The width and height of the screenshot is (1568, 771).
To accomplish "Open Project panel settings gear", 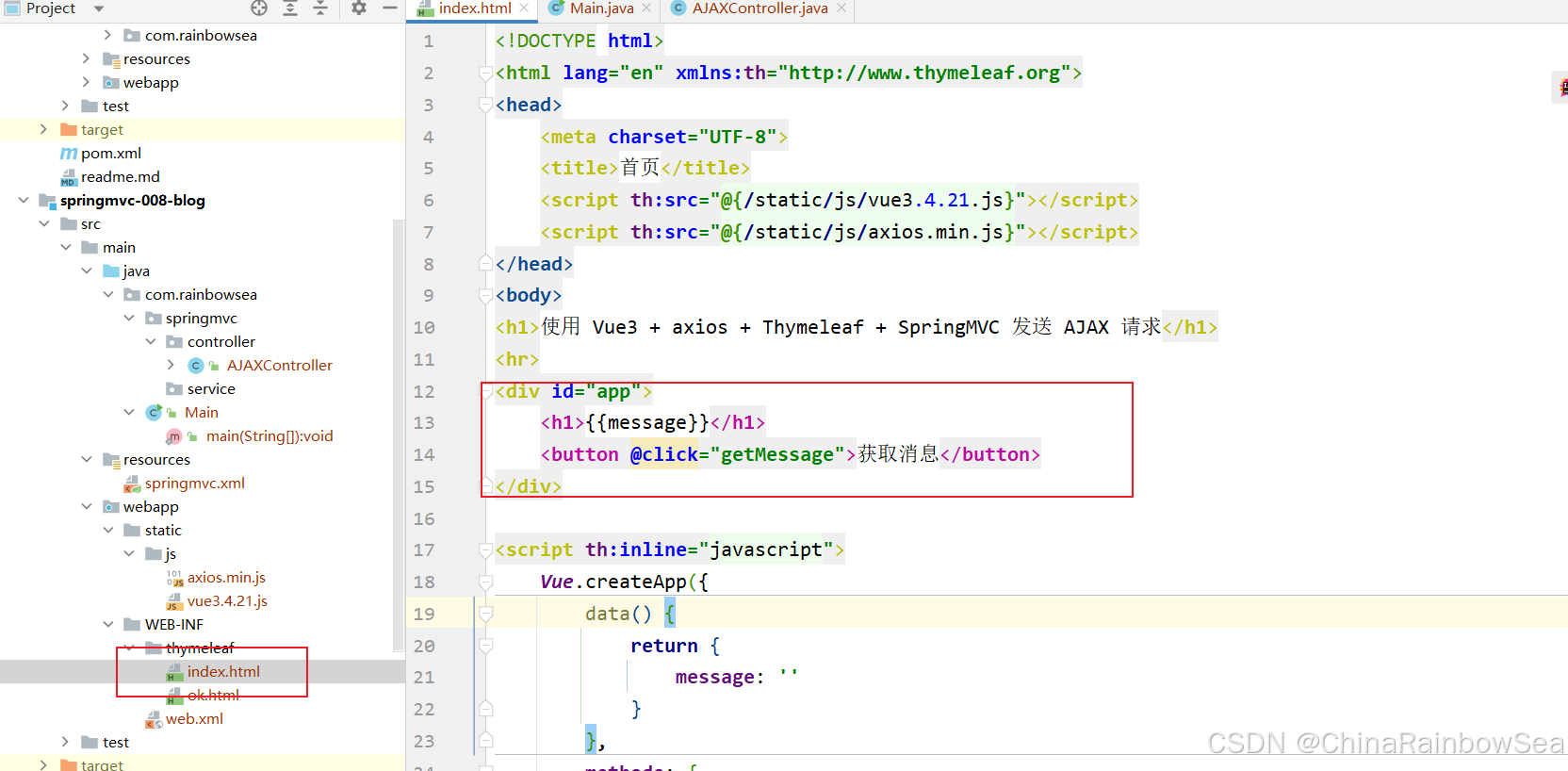I will (x=359, y=8).
